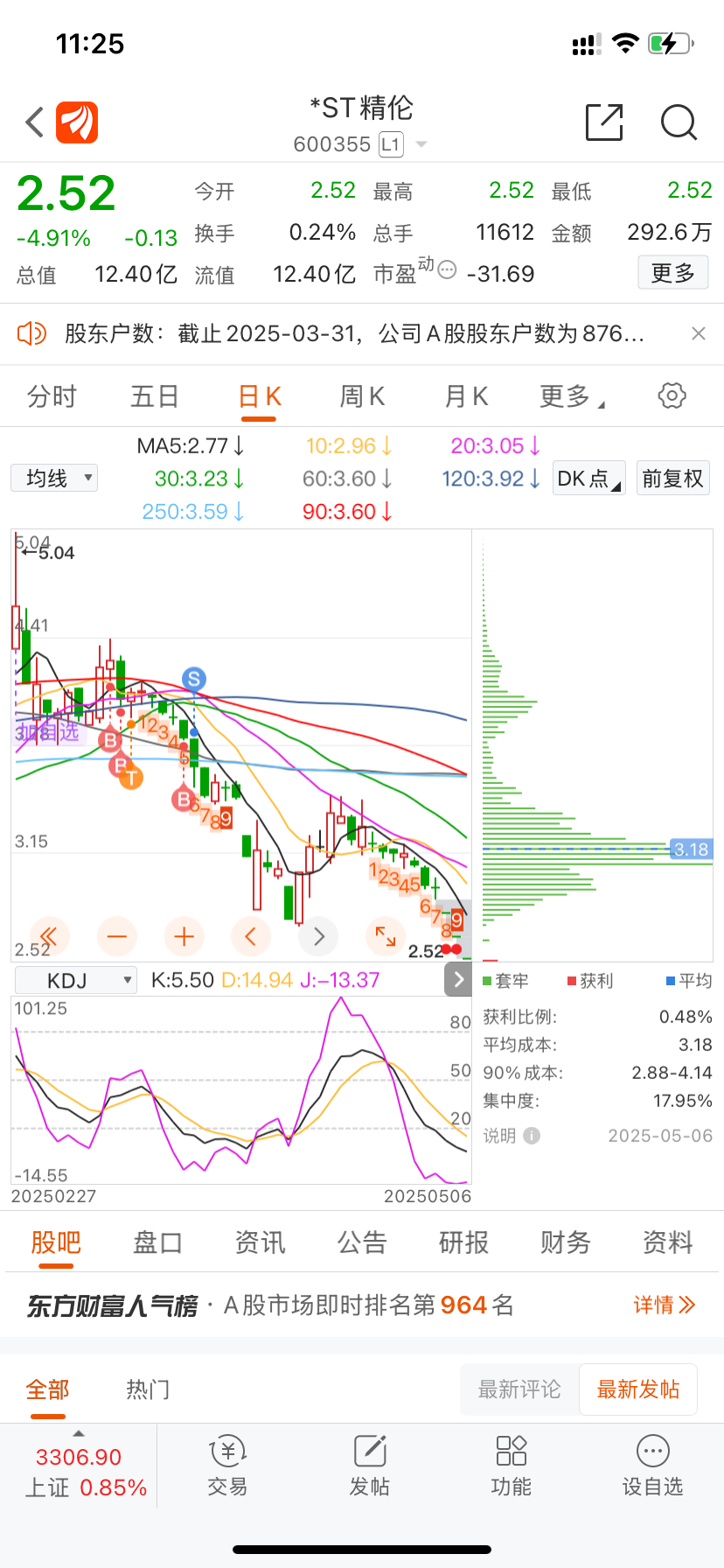
Task: Switch to the 资料 tab
Action: (668, 1242)
